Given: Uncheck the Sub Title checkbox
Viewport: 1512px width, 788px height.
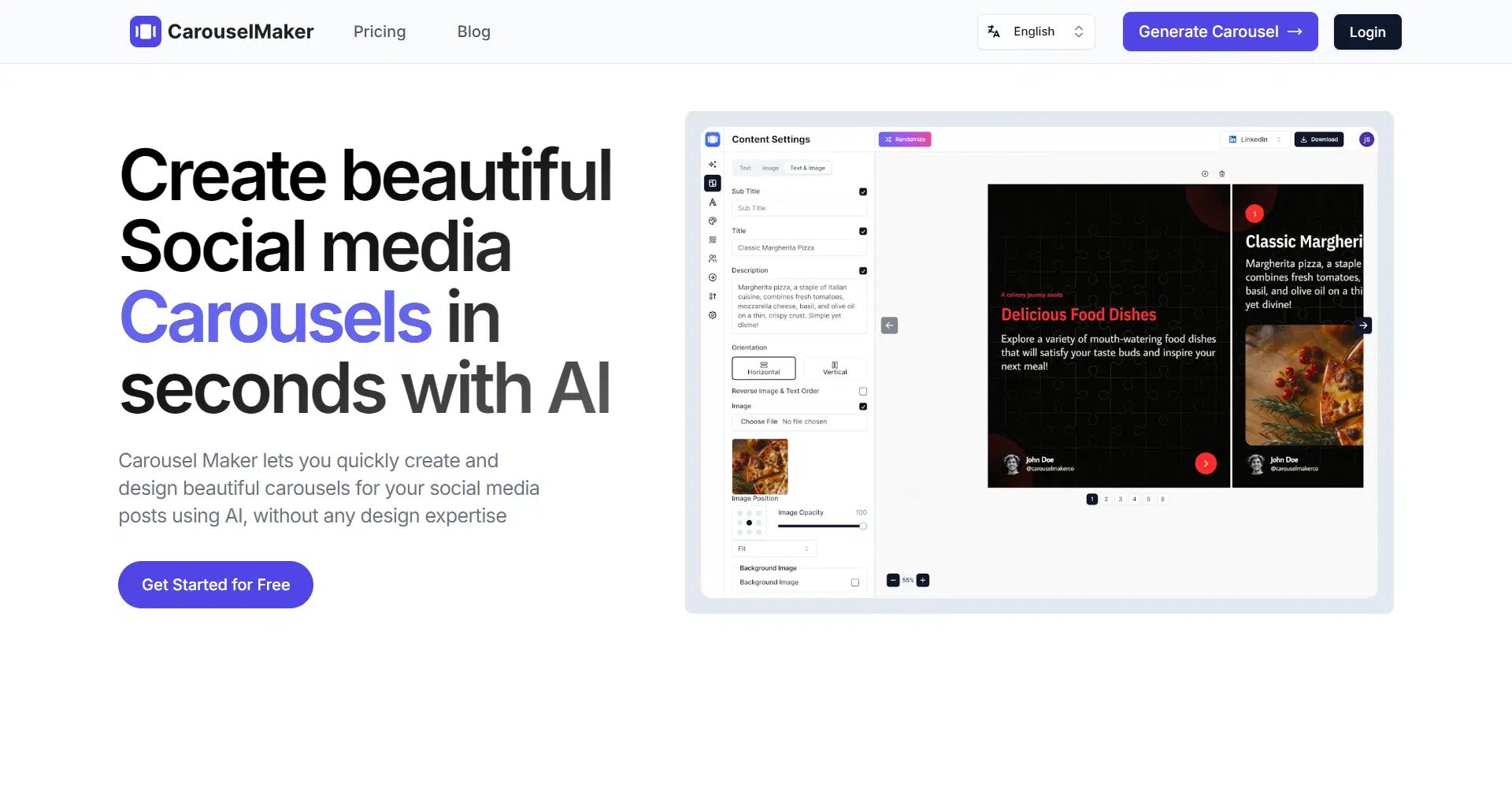Looking at the screenshot, I should [x=863, y=191].
